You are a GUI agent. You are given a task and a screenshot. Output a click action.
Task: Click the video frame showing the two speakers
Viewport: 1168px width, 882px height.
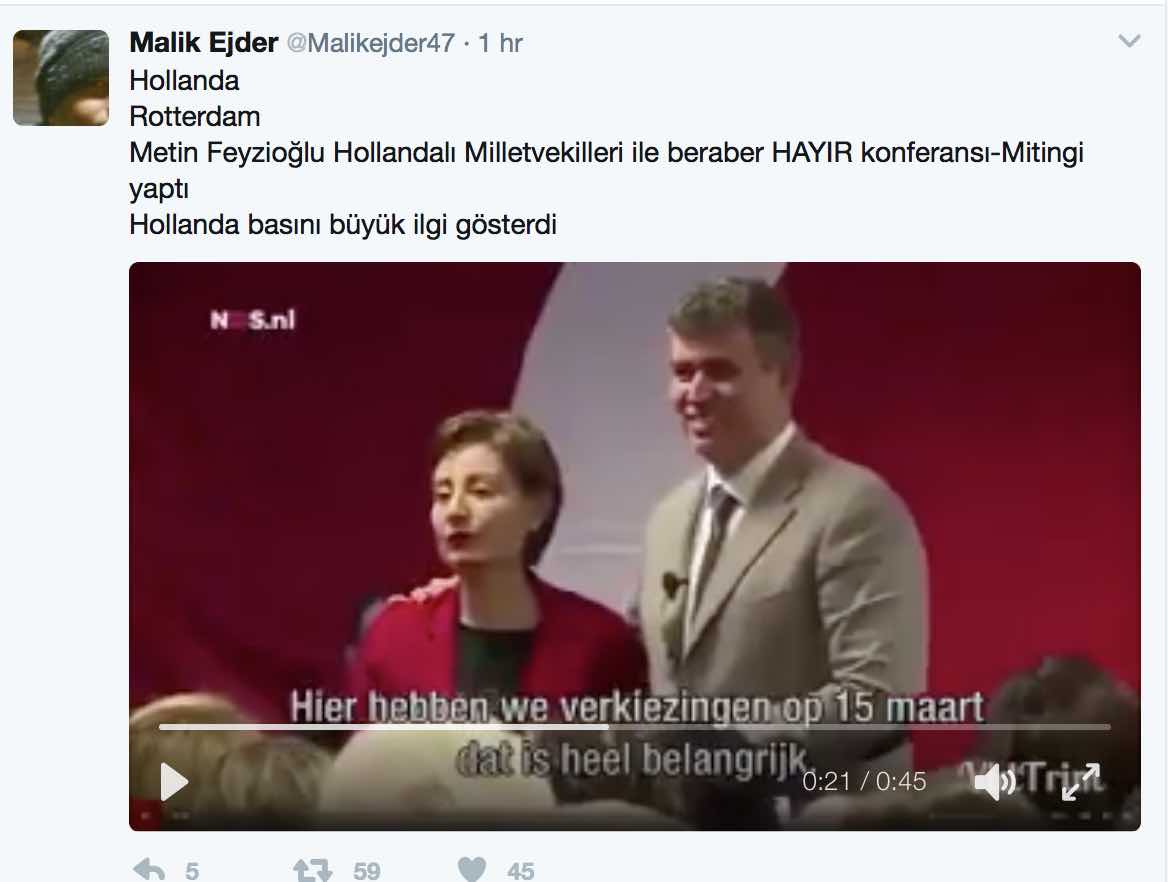(635, 484)
